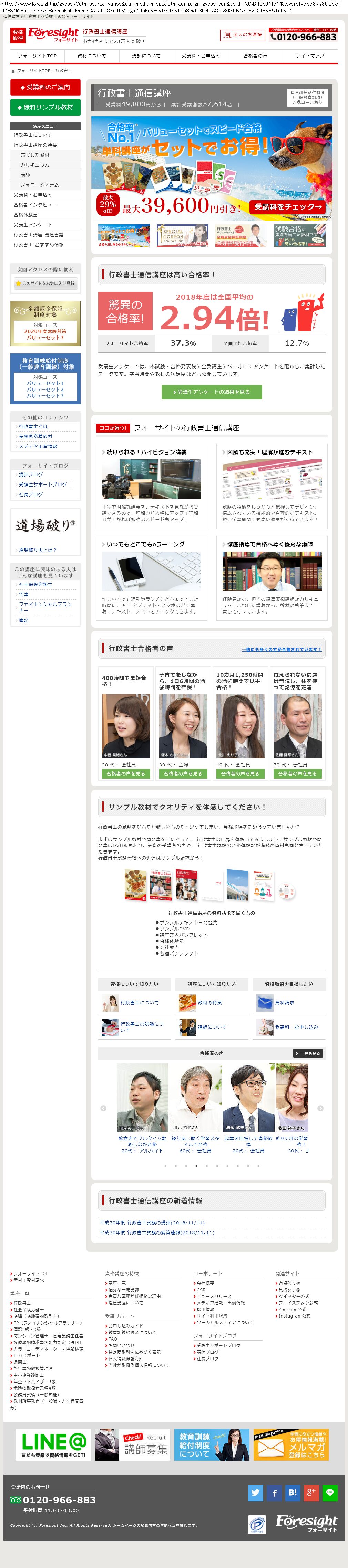
Task: Click the privacy mark badge in the footer
Action: (257, 1524)
